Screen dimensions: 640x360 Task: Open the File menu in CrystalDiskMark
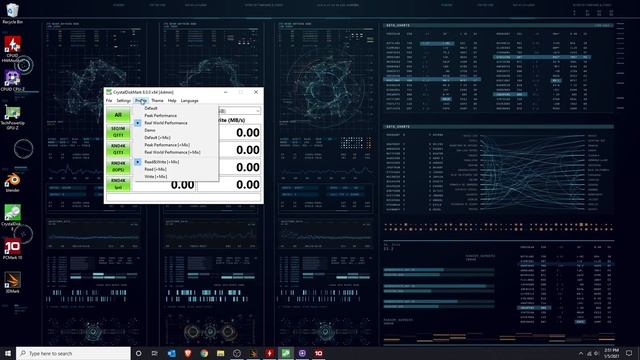tap(109, 100)
